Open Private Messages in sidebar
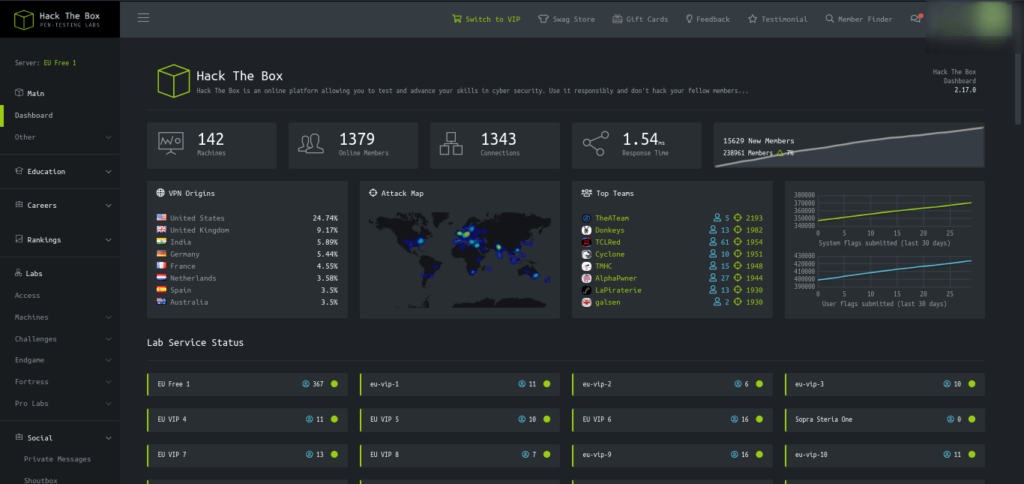 pos(57,459)
